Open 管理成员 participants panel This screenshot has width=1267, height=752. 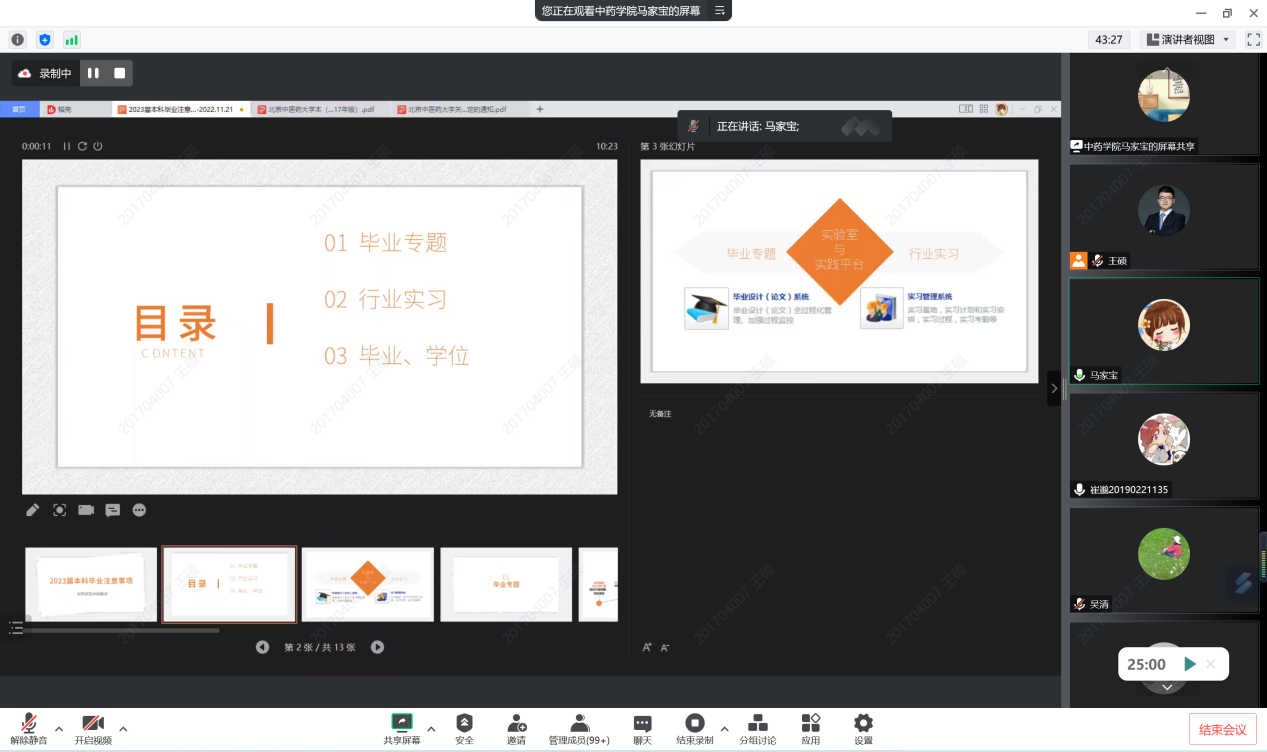click(x=579, y=723)
